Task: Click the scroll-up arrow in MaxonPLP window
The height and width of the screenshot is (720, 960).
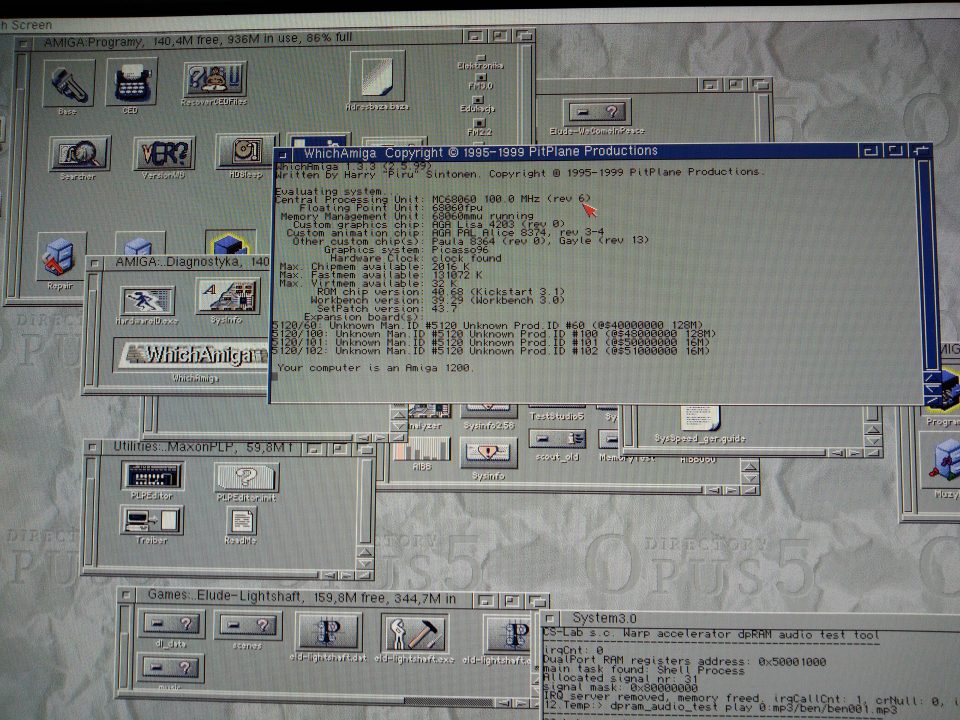Action: pyautogui.click(x=366, y=552)
